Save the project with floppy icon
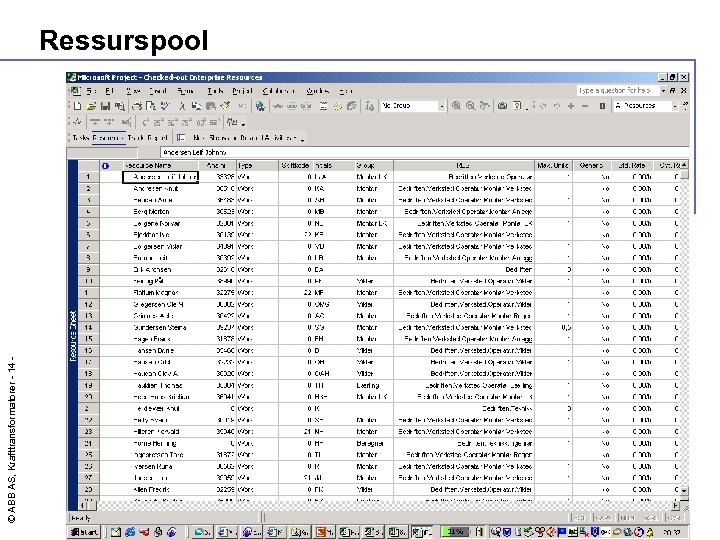This screenshot has width=720, height=540. pos(106,106)
